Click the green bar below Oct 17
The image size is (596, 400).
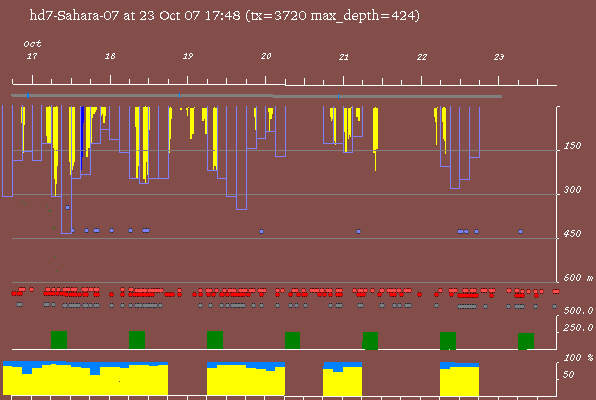[59, 340]
